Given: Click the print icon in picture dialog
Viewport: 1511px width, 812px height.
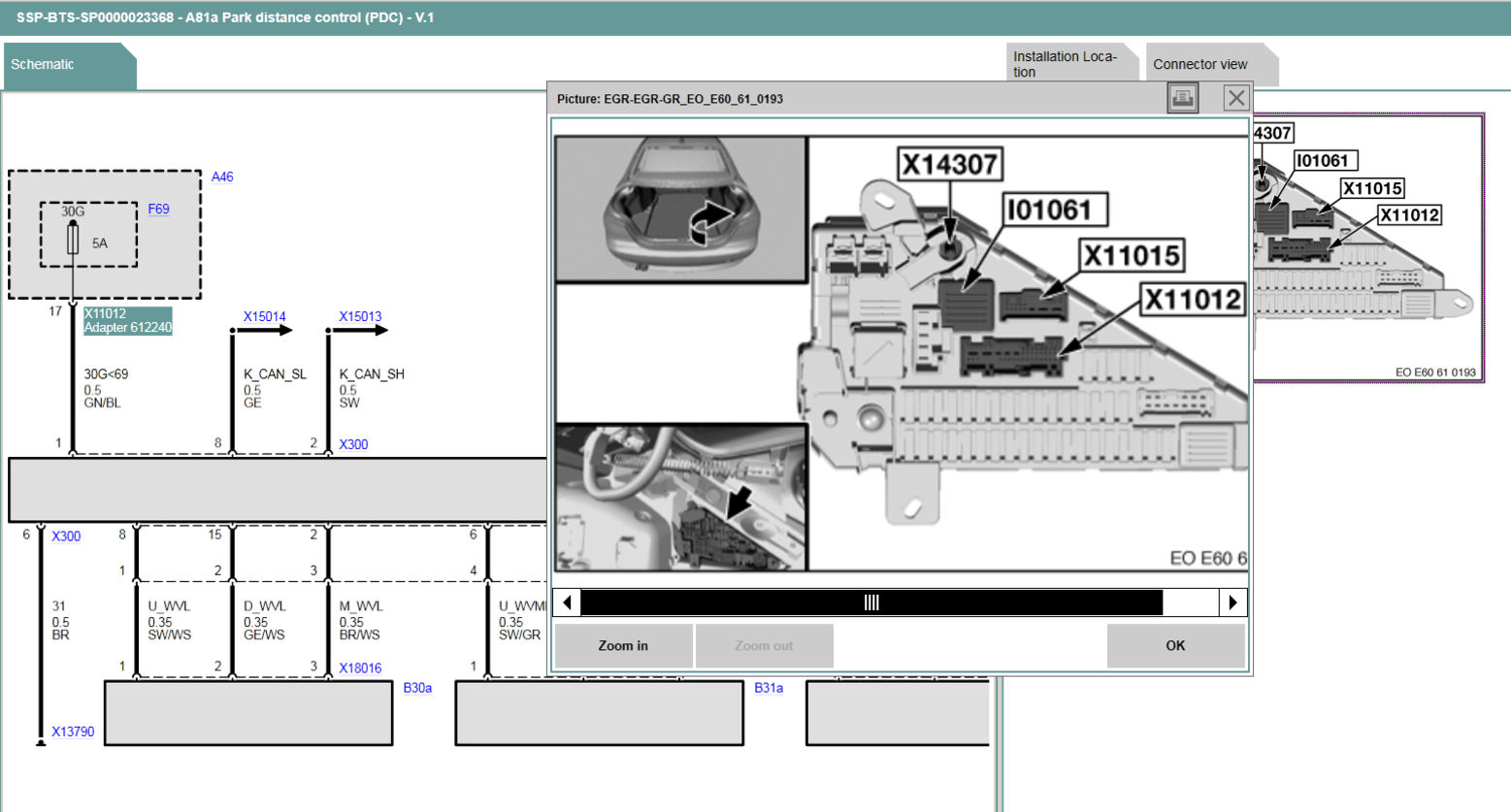Looking at the screenshot, I should click(x=1182, y=98).
